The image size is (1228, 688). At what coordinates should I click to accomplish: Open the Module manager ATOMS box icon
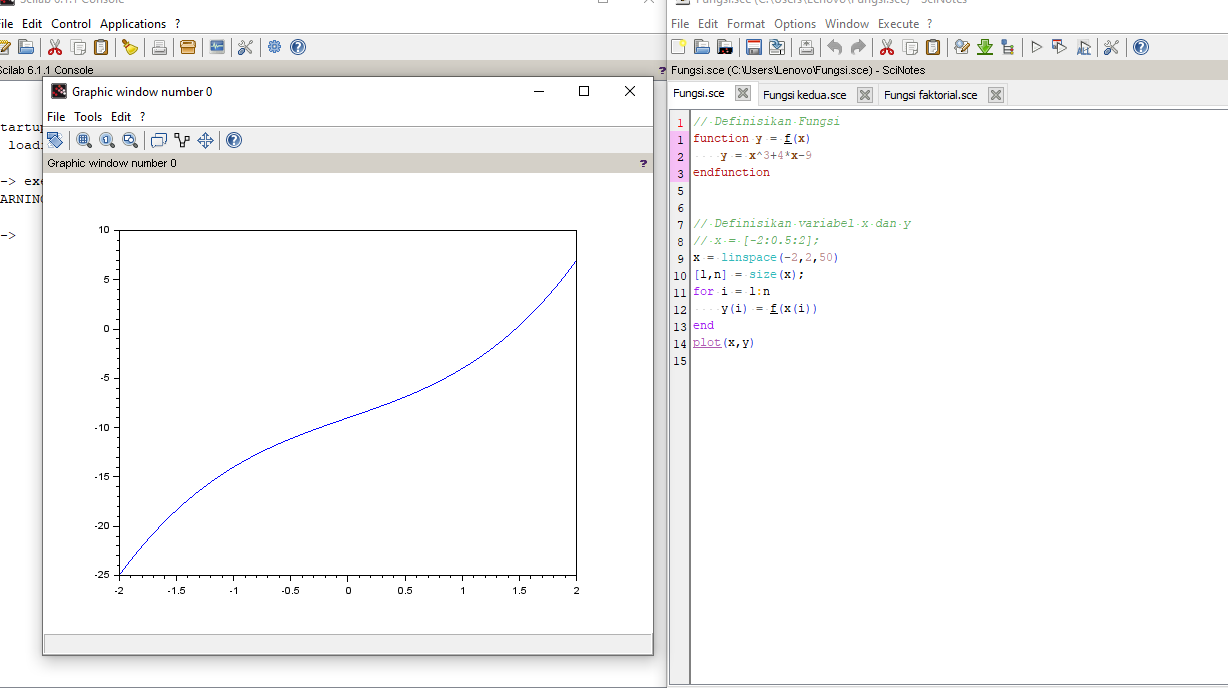[188, 47]
